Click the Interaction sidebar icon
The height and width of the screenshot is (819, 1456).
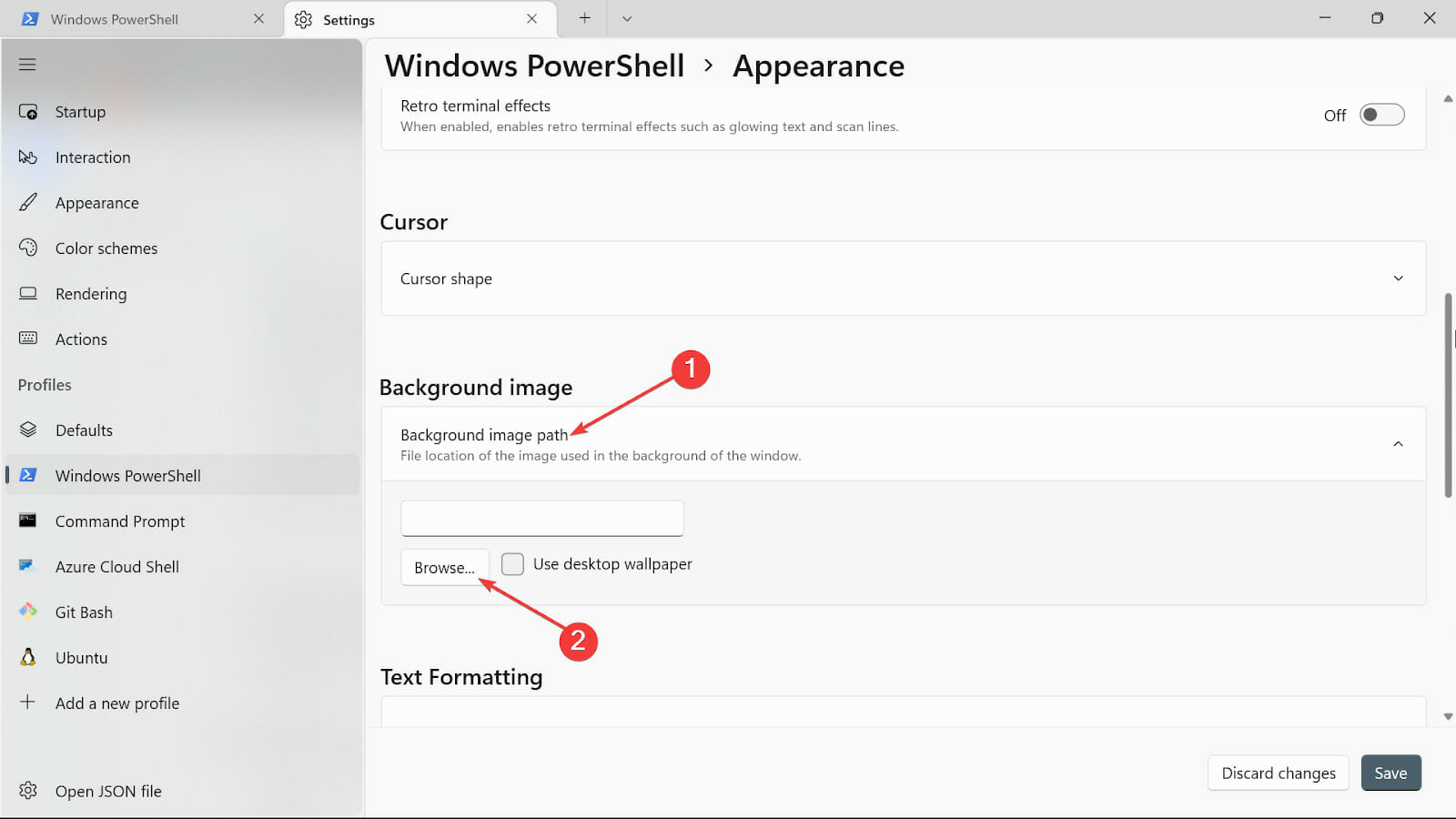point(28,157)
